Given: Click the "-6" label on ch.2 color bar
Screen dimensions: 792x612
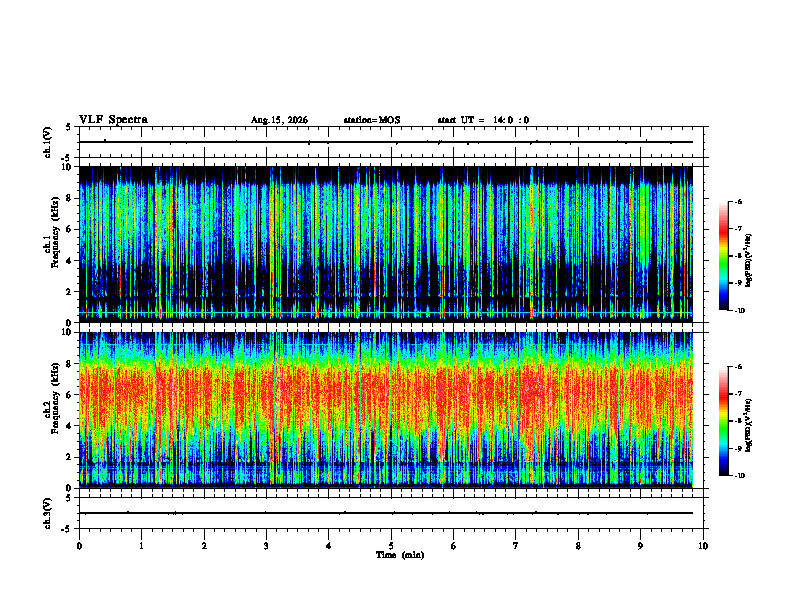Looking at the screenshot, I should point(738,367).
